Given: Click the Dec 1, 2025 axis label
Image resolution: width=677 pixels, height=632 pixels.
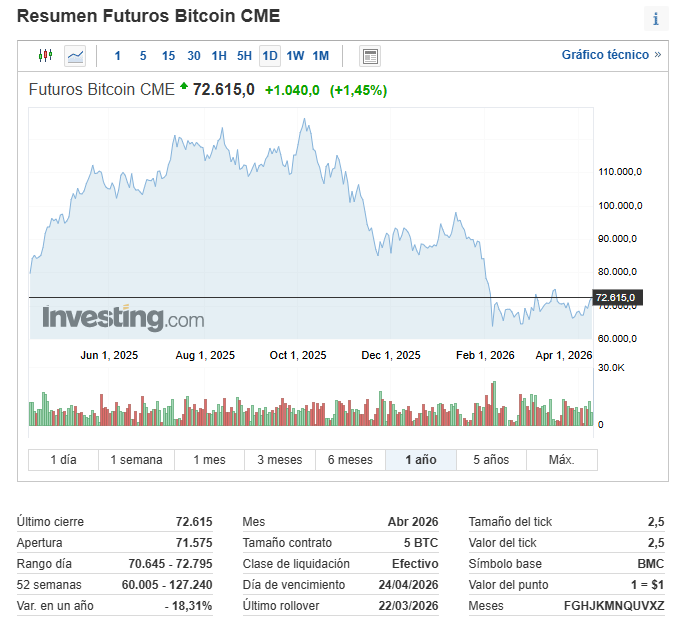Looking at the screenshot, I should [391, 355].
